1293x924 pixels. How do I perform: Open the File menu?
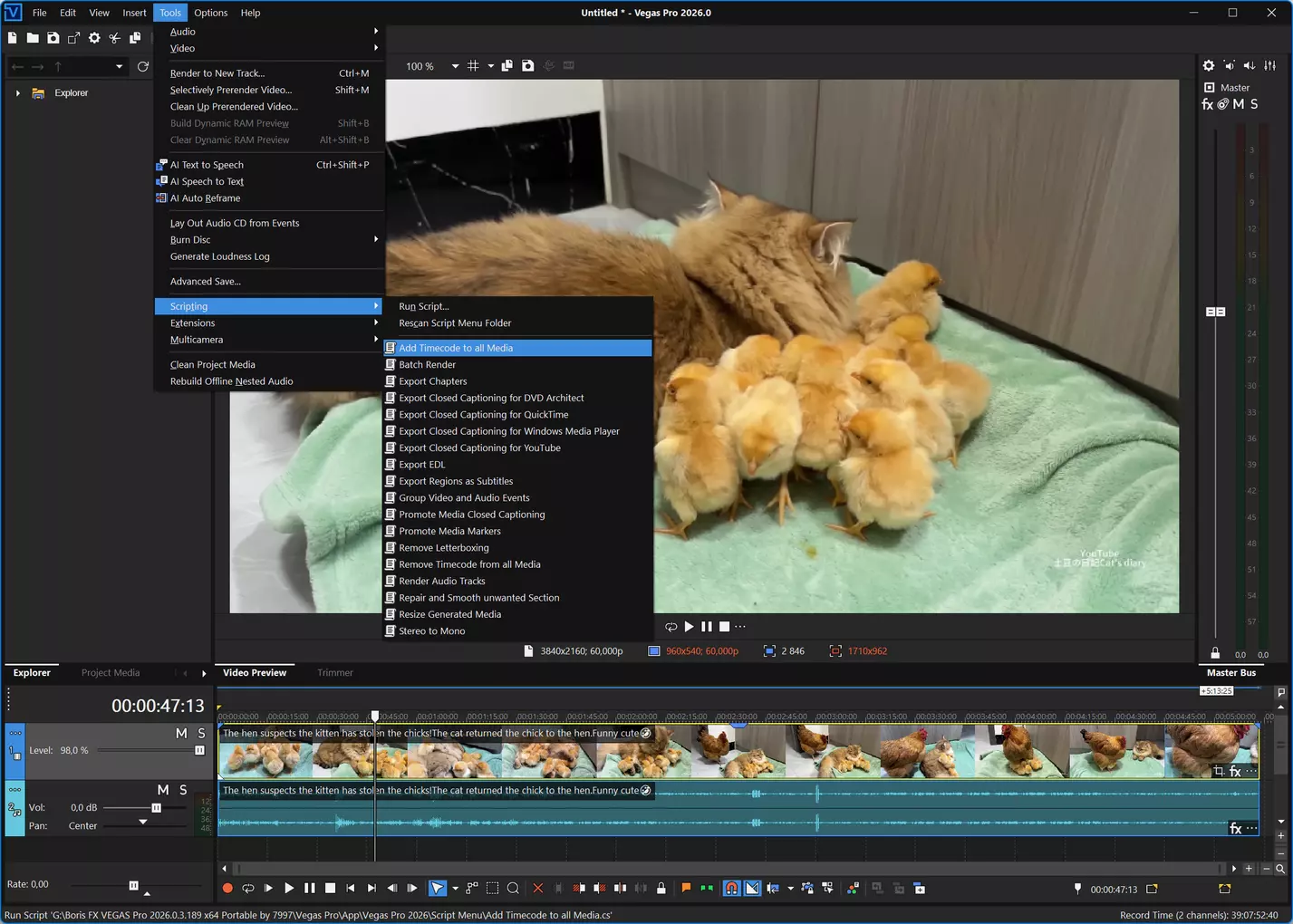click(x=40, y=13)
